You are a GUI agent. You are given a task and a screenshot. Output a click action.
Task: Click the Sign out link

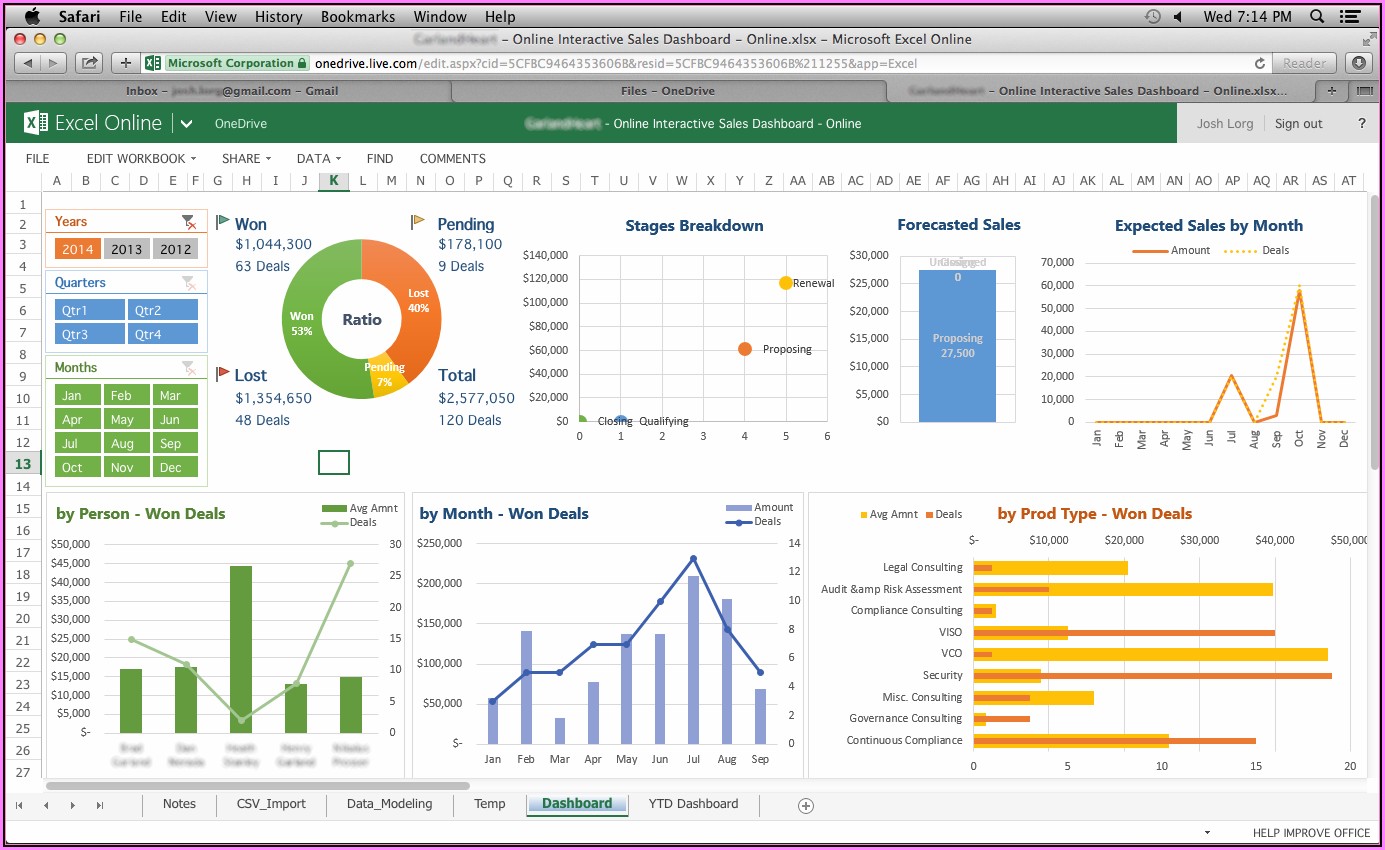click(1298, 123)
